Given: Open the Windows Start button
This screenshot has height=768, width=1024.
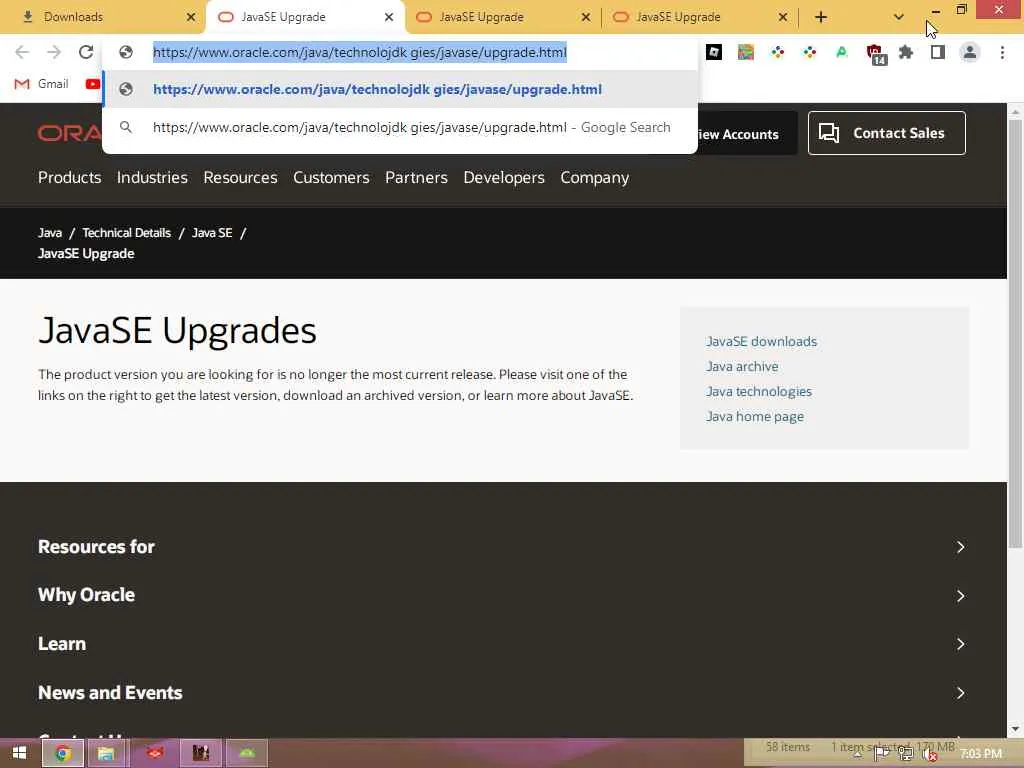Looking at the screenshot, I should click(x=19, y=753).
